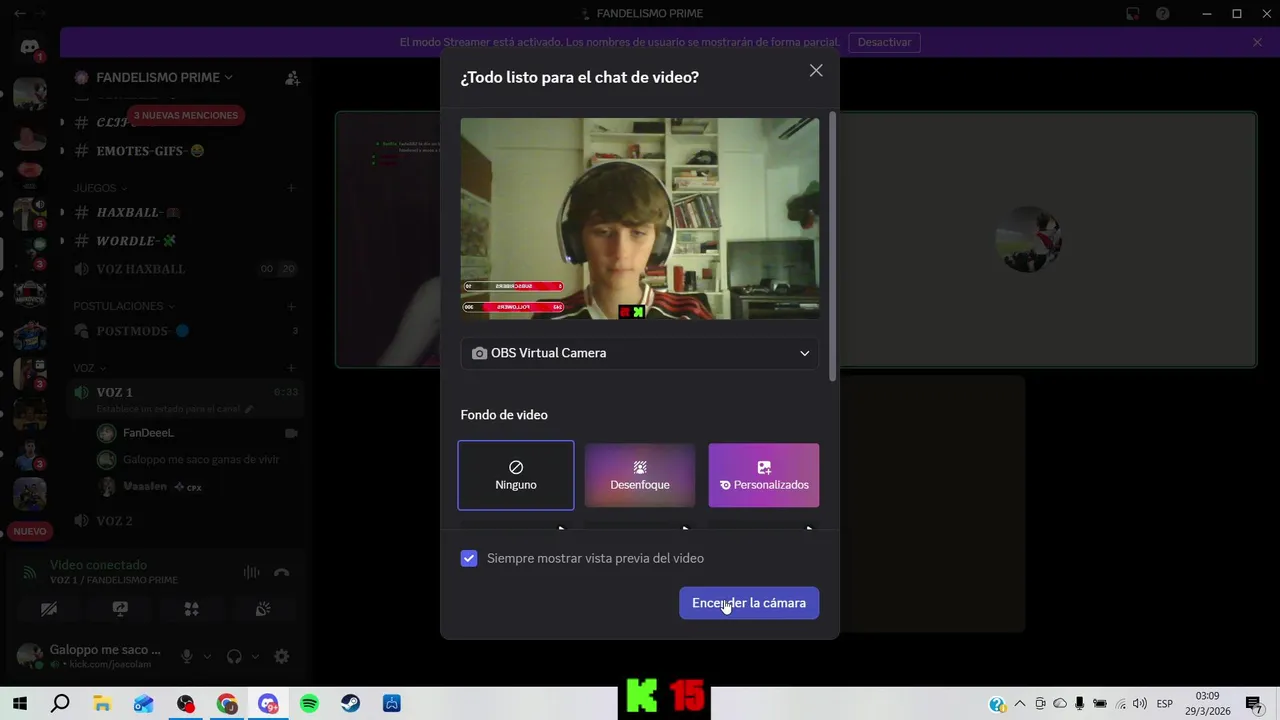Open Discord help icon in title bar
The height and width of the screenshot is (720, 1280).
pyautogui.click(x=1163, y=13)
